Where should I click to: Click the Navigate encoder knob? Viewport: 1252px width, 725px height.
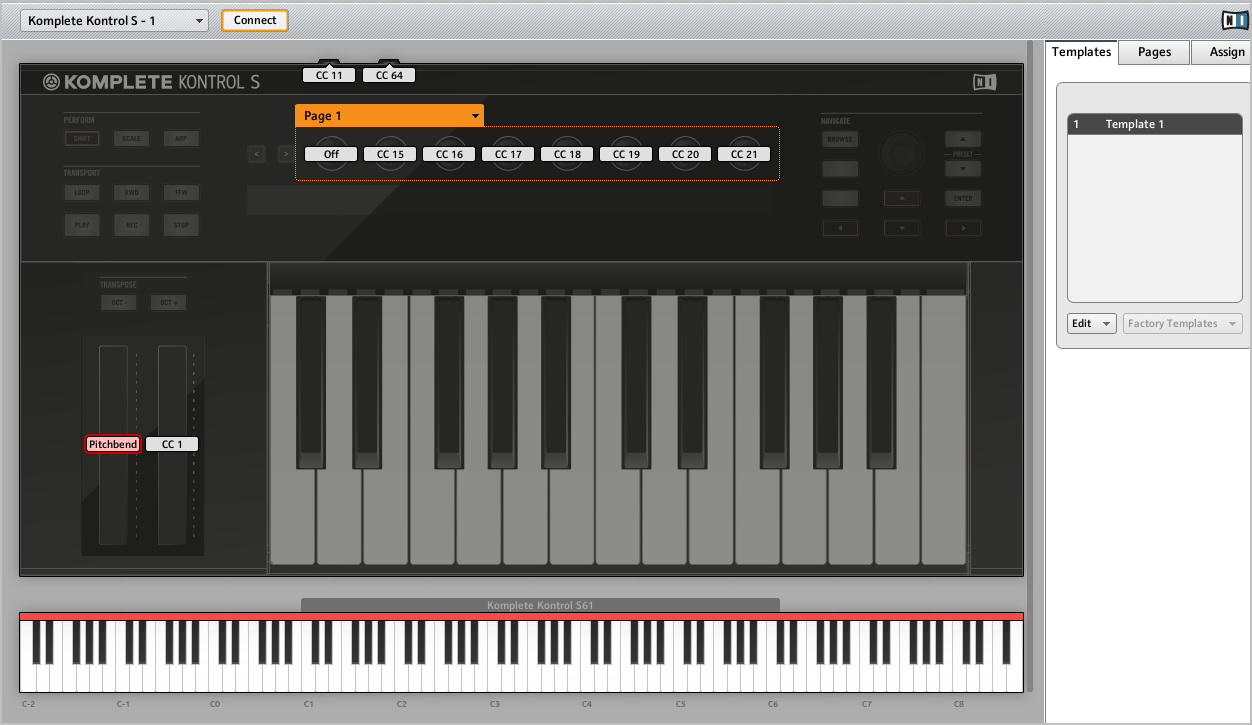click(901, 153)
